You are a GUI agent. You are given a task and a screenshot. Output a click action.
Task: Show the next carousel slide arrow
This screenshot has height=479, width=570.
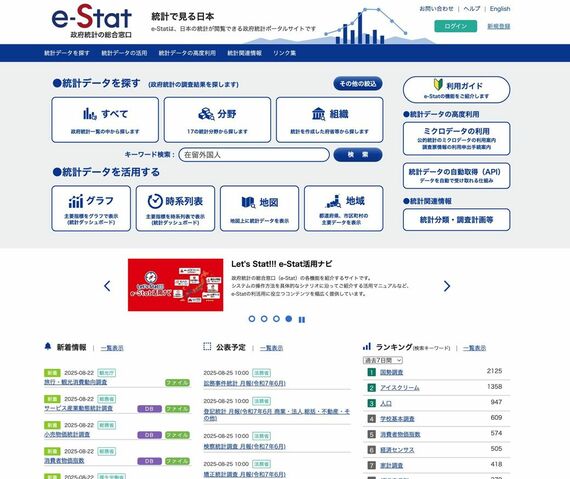(x=447, y=286)
